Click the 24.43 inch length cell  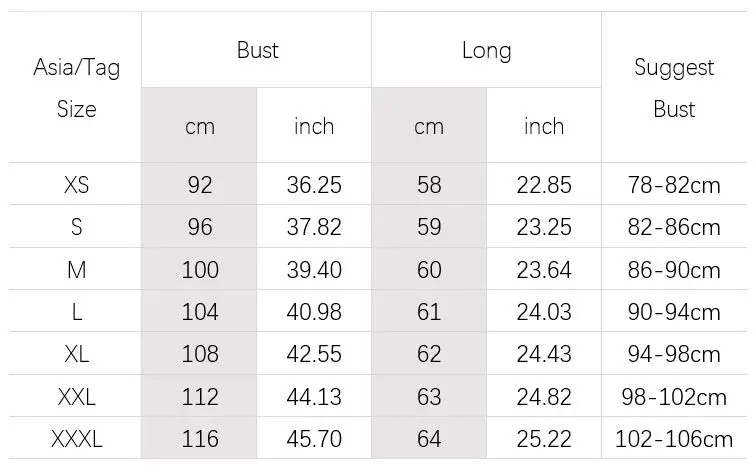(x=544, y=354)
